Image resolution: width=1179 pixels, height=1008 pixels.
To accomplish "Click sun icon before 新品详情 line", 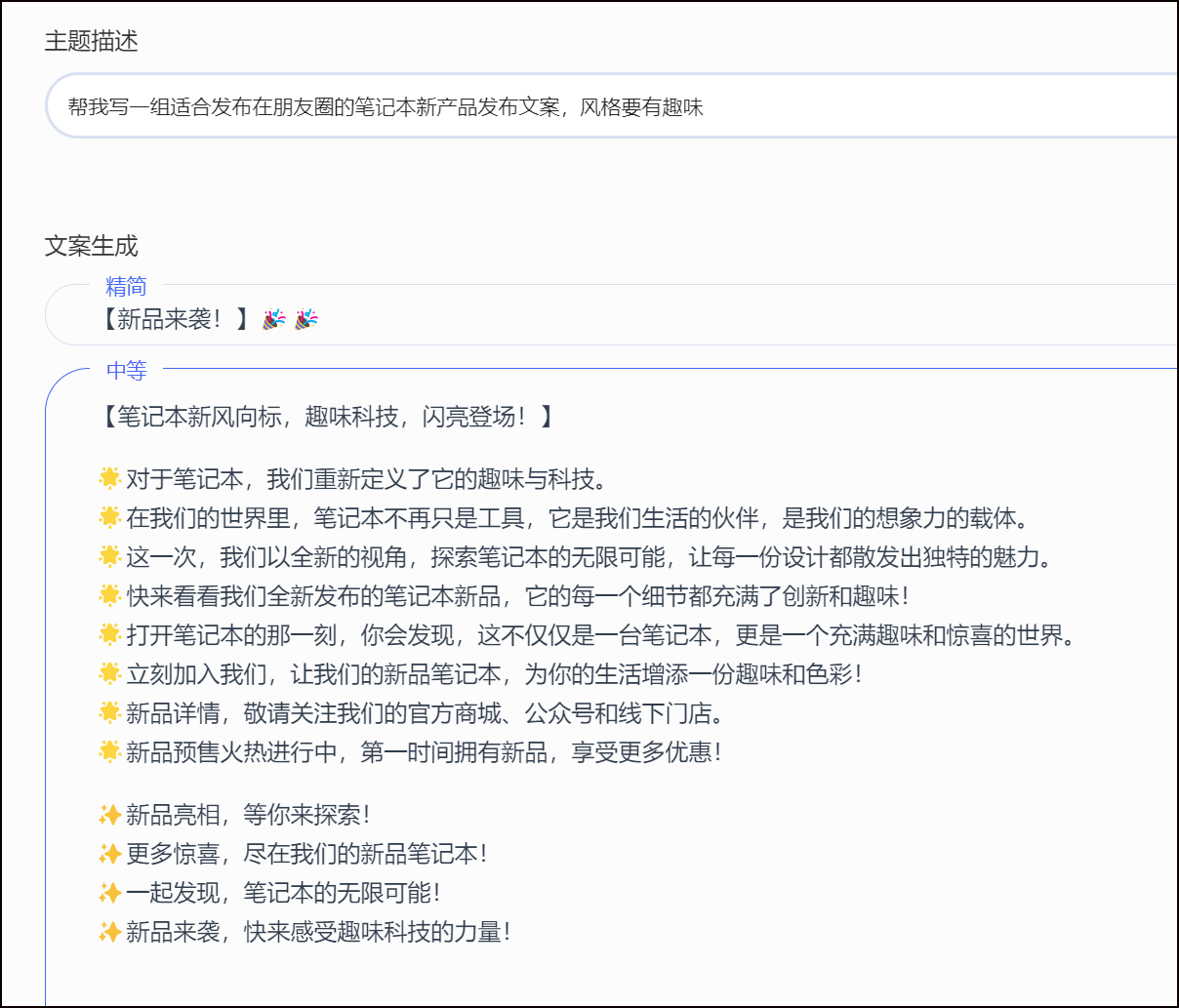I will click(110, 712).
